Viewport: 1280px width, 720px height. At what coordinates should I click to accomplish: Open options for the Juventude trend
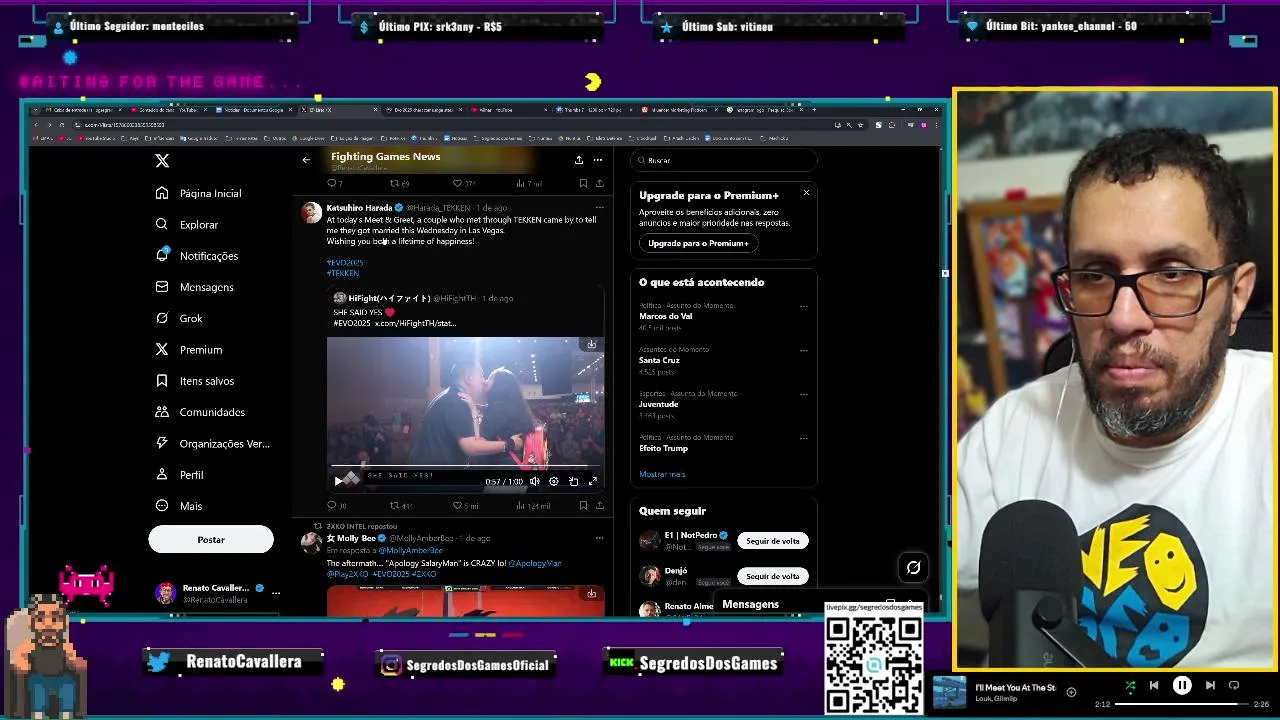(804, 395)
